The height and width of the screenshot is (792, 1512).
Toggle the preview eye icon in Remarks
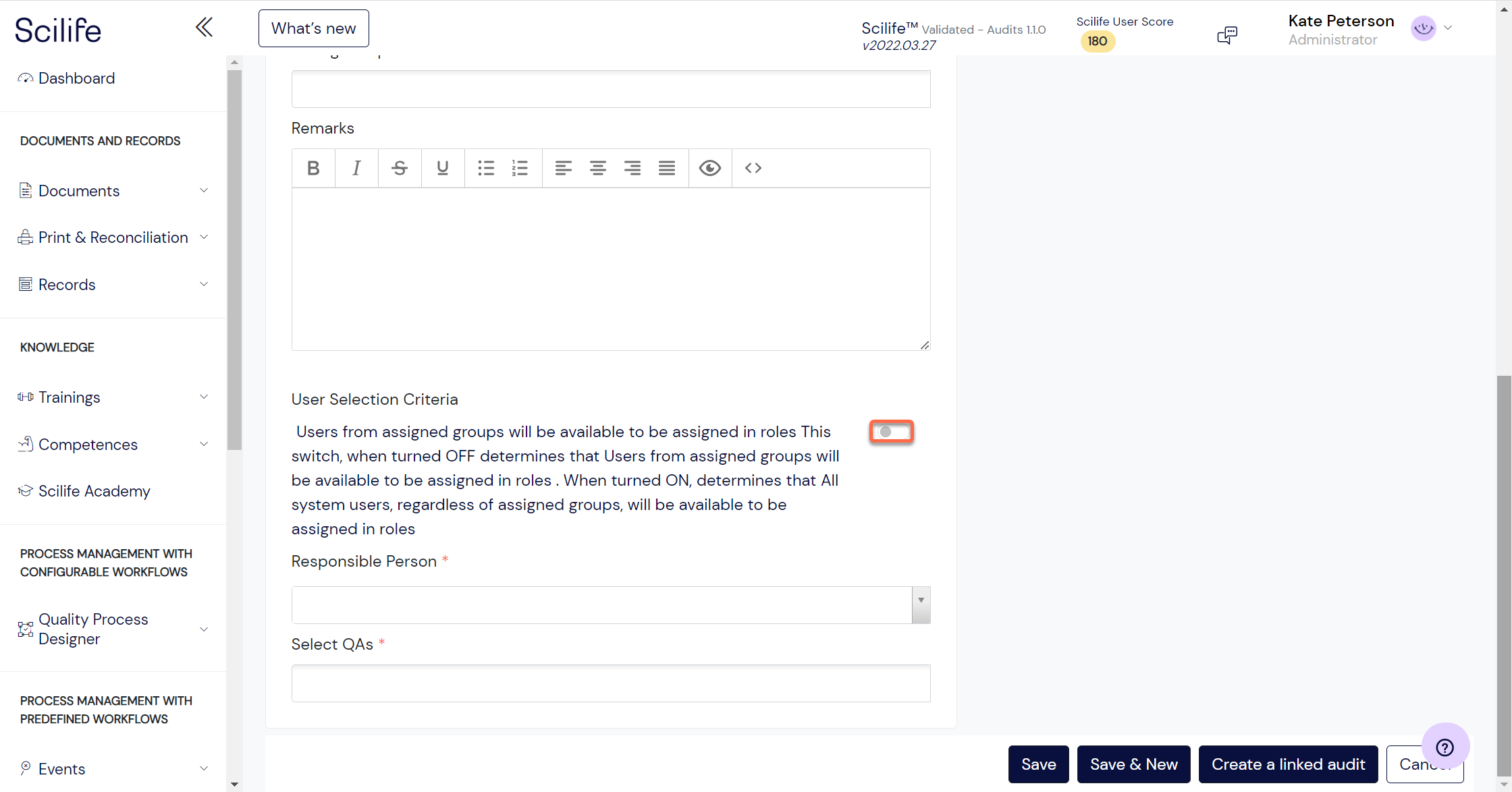click(x=710, y=168)
